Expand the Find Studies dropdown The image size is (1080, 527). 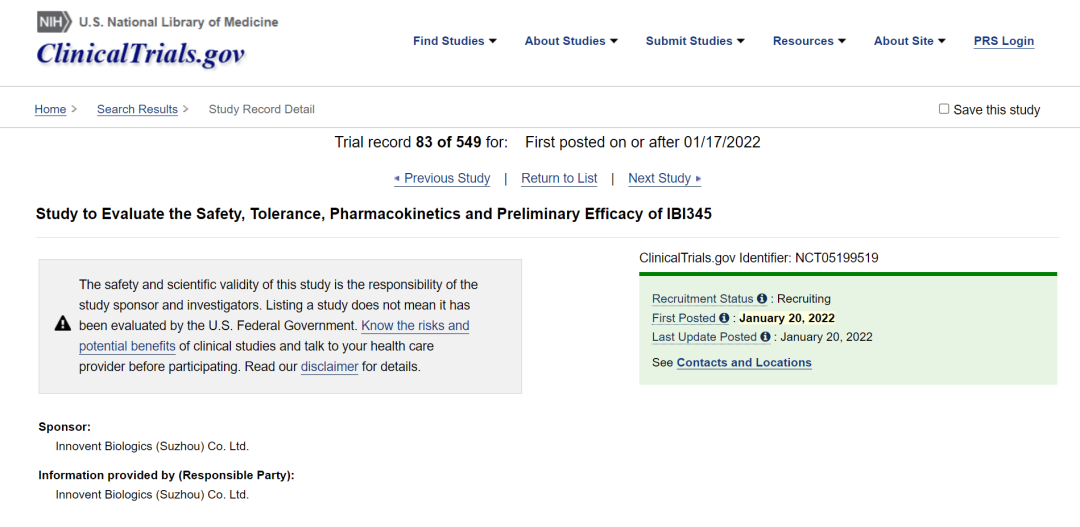(x=455, y=41)
